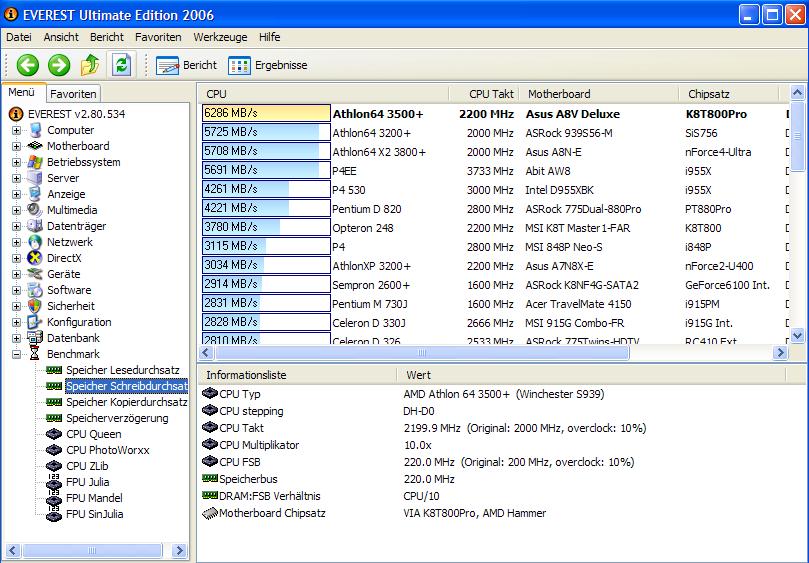Expand the Multimedia tree node
The height and width of the screenshot is (563, 809).
click(x=17, y=211)
